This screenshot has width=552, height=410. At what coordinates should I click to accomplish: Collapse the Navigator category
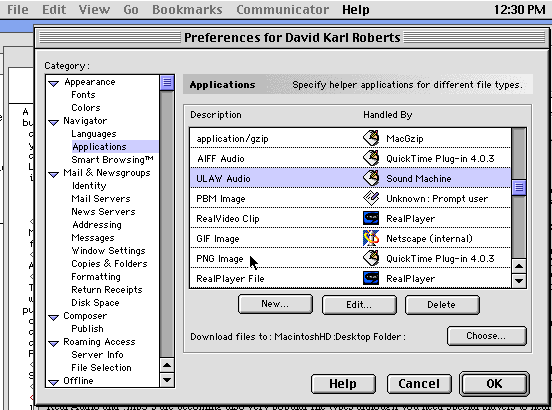tap(54, 122)
